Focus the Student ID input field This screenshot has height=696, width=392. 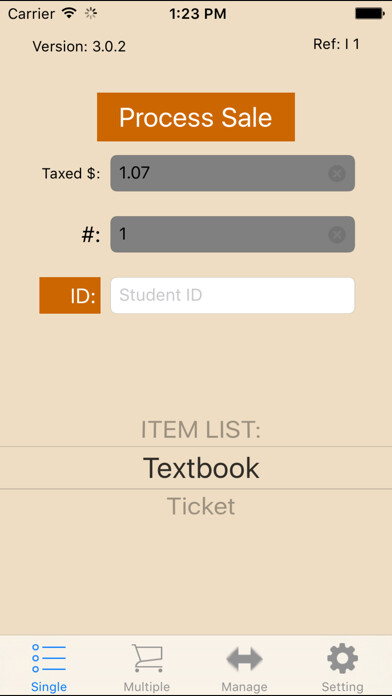[x=233, y=296]
